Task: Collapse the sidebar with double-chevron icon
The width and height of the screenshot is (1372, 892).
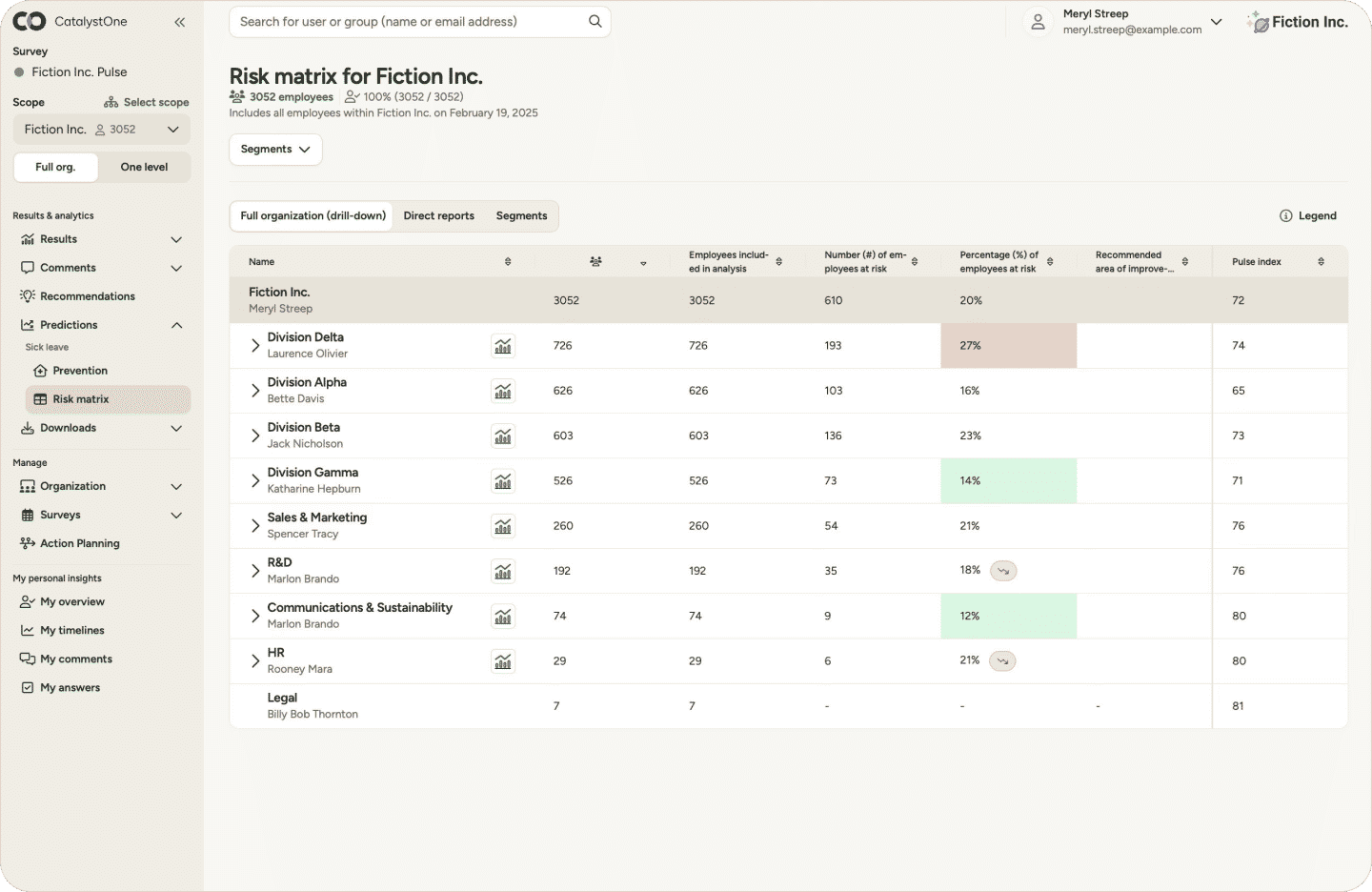Action: pos(180,22)
